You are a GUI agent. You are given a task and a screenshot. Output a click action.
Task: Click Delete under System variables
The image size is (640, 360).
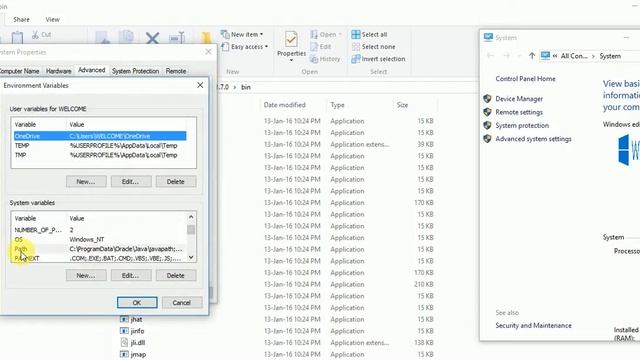tap(176, 276)
